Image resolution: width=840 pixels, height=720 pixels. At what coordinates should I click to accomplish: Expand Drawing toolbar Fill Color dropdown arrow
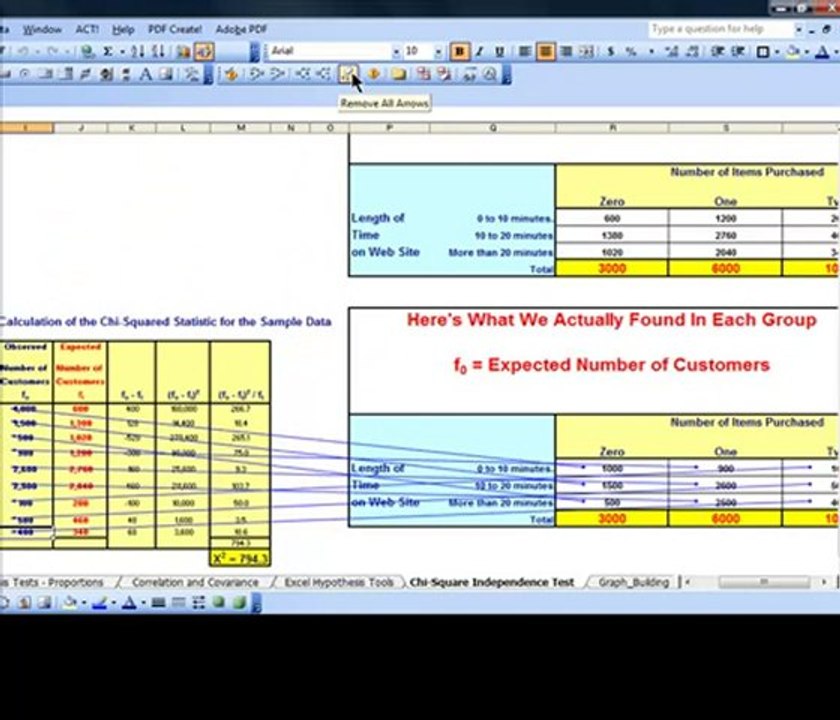(84, 603)
